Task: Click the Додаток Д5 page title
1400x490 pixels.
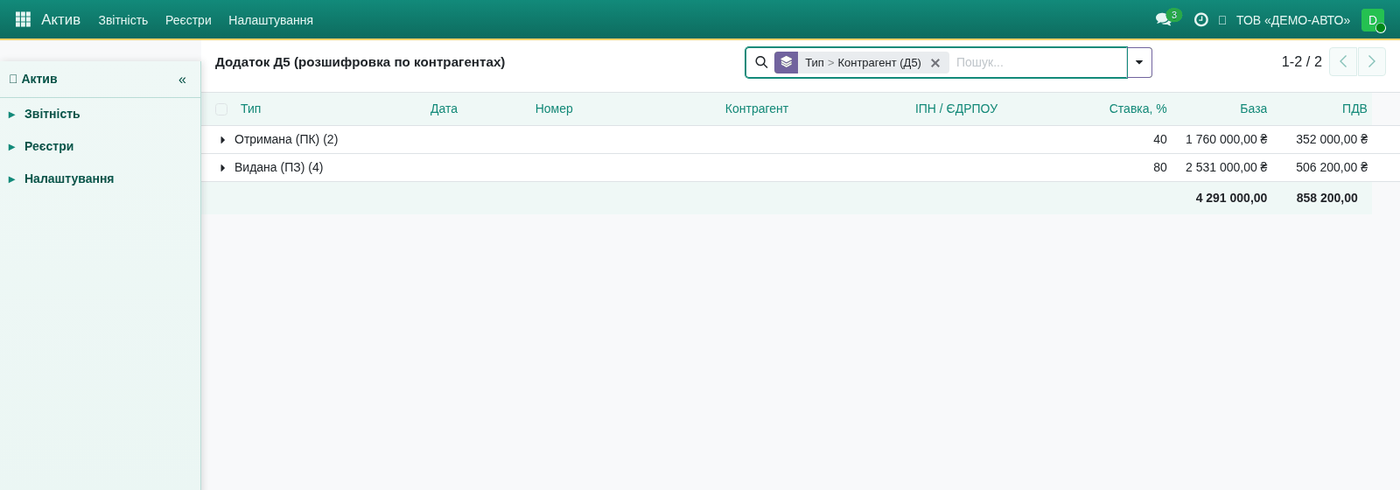Action: pos(360,62)
